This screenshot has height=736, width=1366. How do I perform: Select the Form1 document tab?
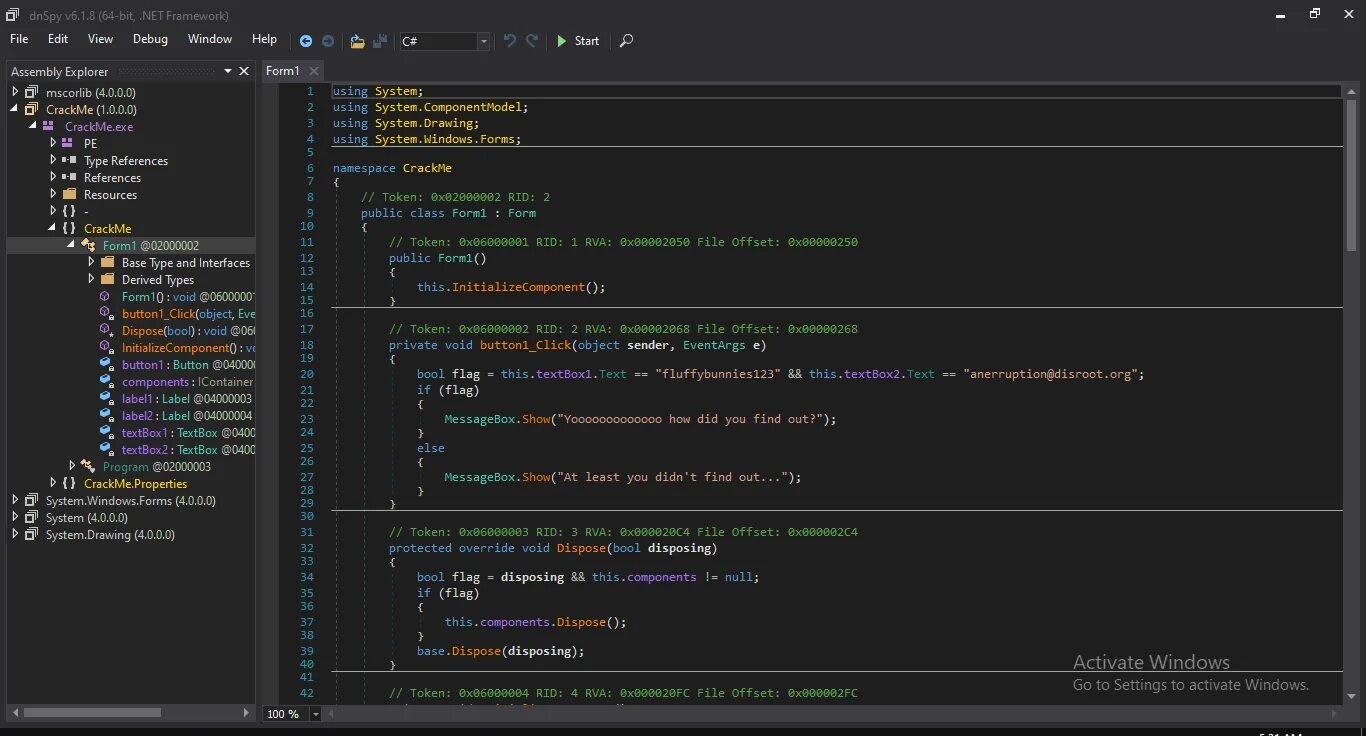click(283, 71)
